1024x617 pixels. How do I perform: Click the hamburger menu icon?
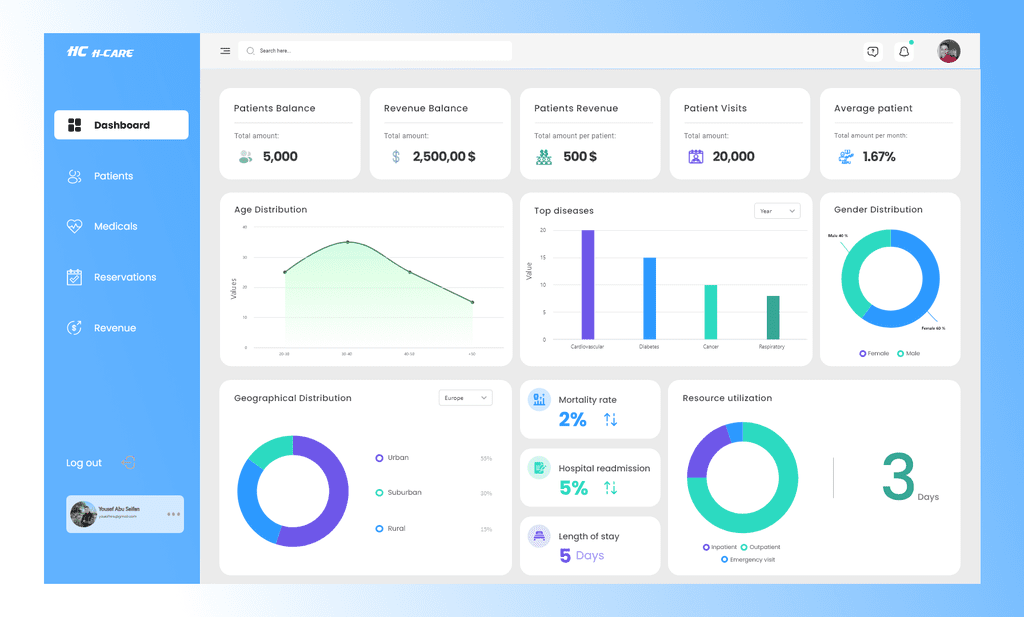(x=225, y=51)
